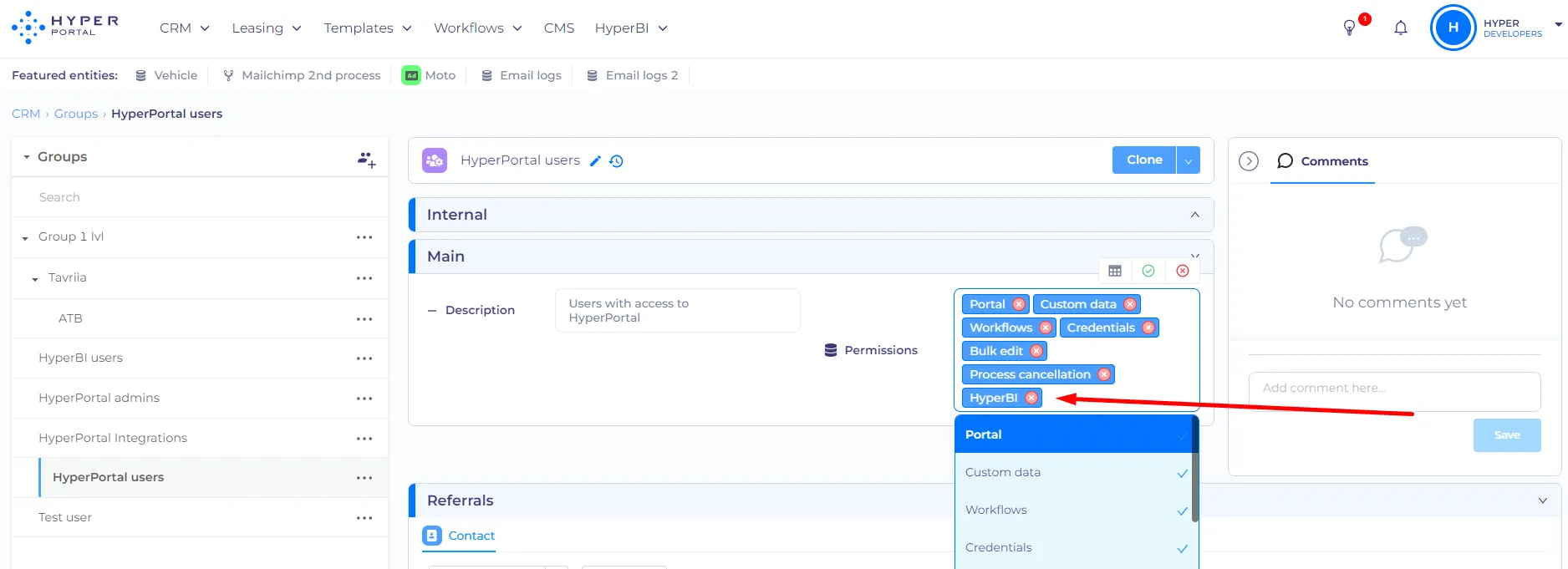
Task: Expand the Templates menu
Action: [x=368, y=28]
